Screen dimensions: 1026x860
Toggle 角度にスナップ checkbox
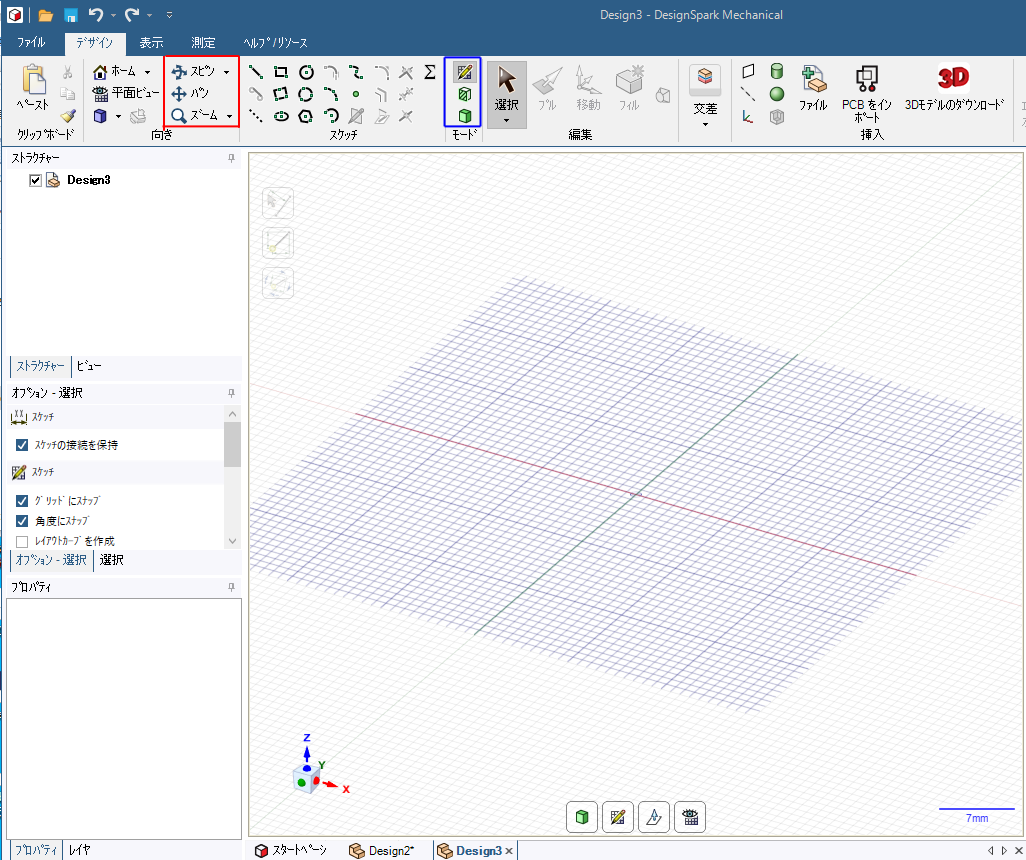[22, 521]
